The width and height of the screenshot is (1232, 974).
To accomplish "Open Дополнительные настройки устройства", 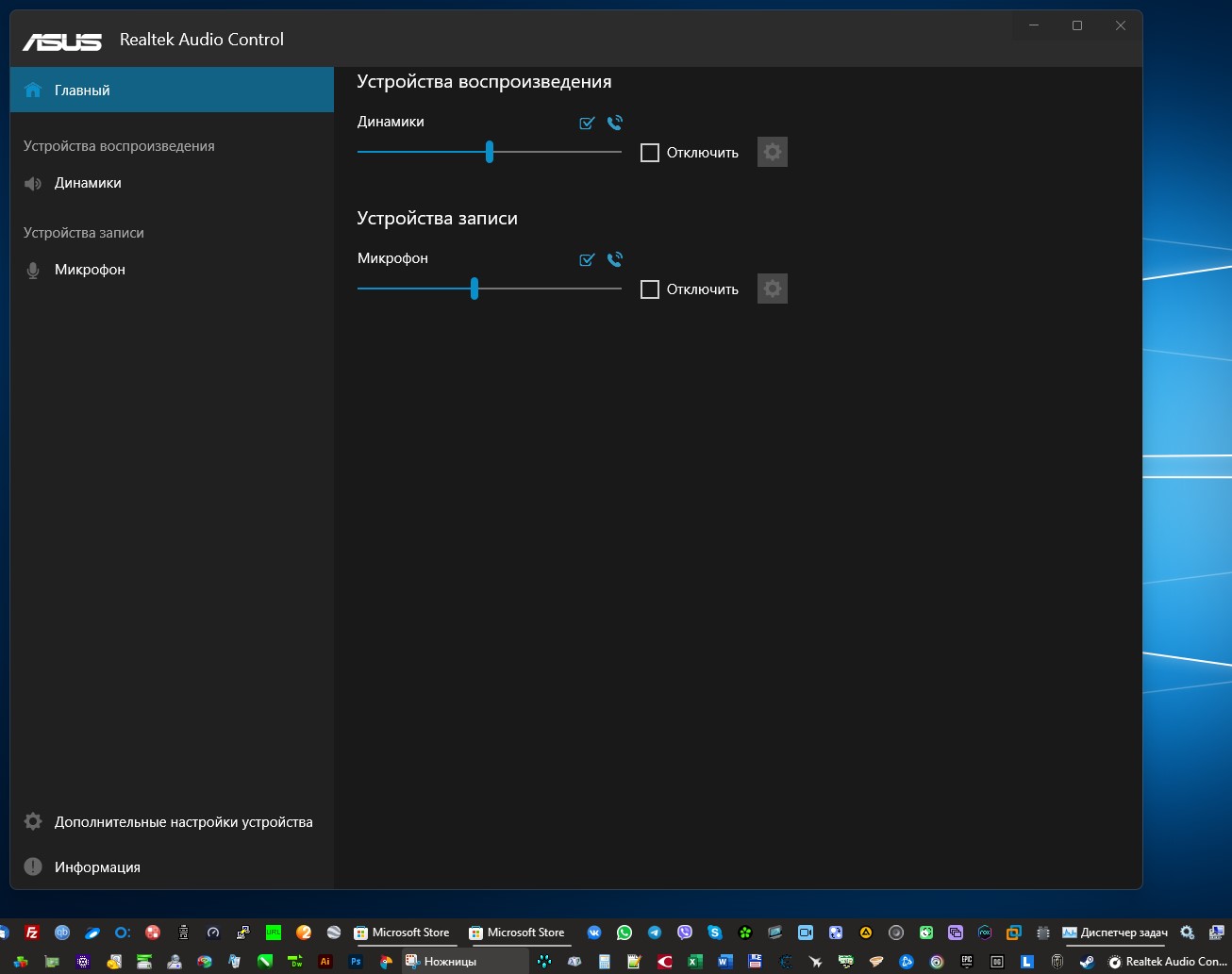I will point(172,822).
